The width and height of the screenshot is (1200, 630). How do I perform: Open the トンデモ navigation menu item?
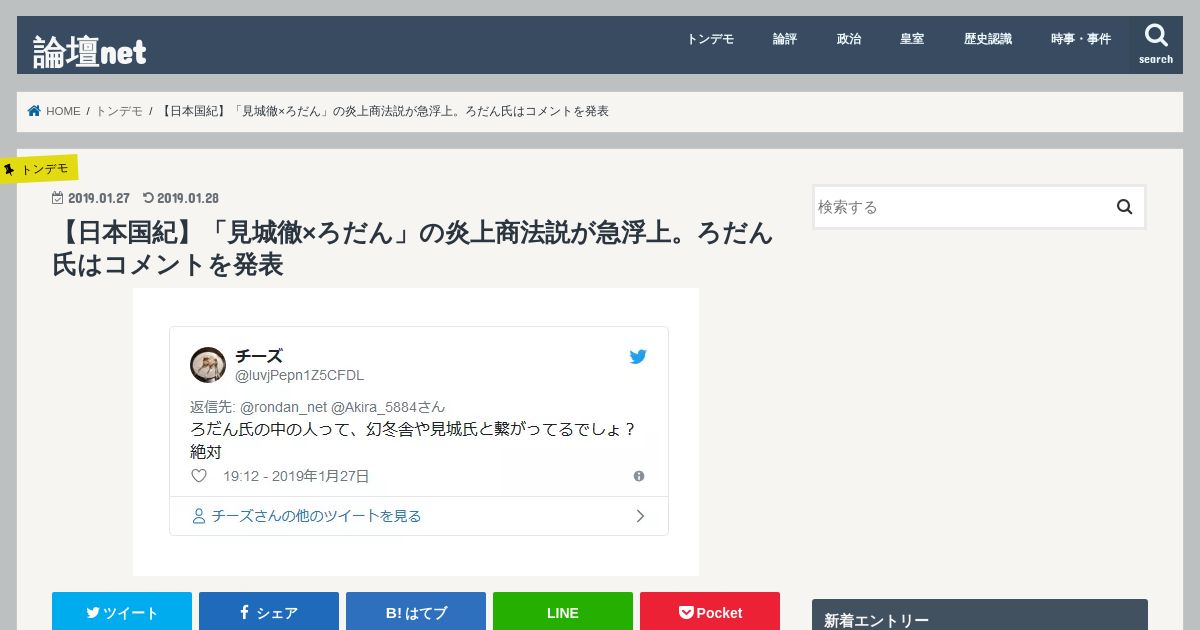tap(710, 39)
